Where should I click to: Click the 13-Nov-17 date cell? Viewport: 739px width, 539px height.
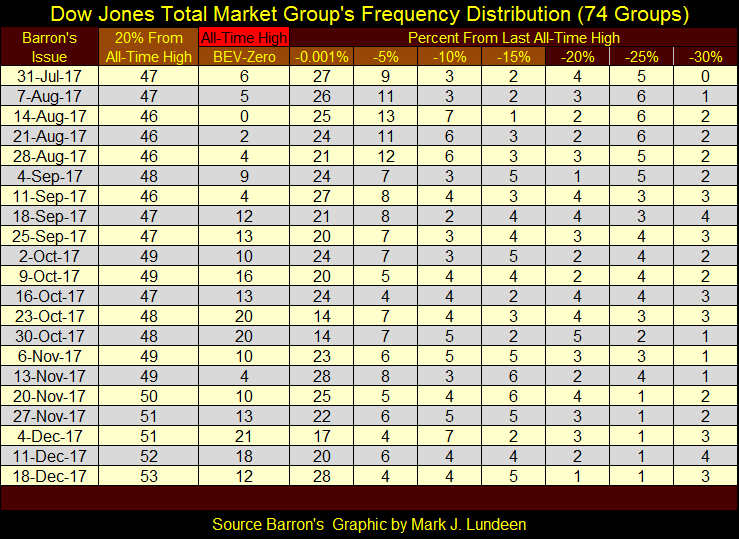tap(50, 374)
